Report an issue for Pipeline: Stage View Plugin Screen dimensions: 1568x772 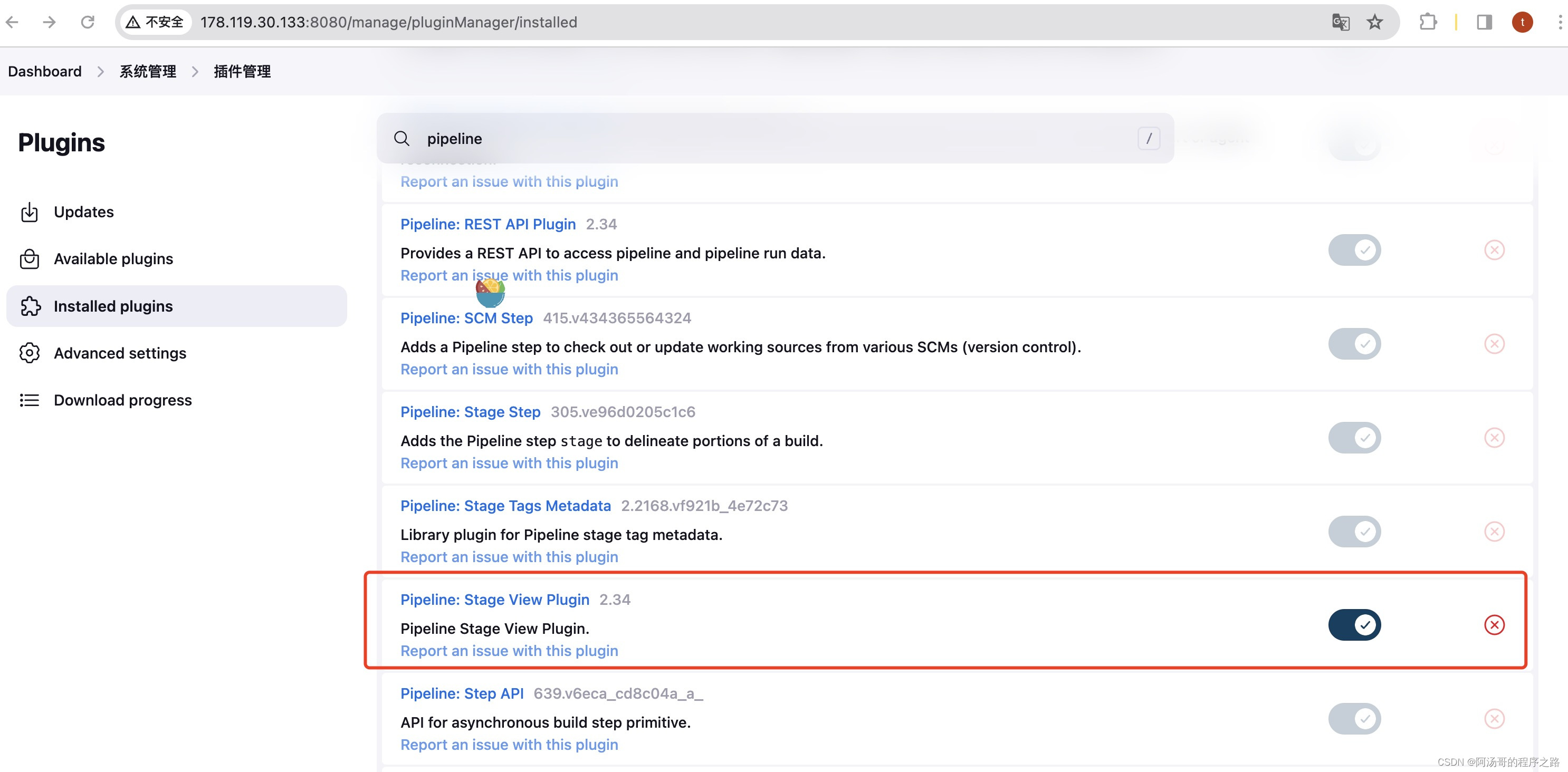click(509, 651)
